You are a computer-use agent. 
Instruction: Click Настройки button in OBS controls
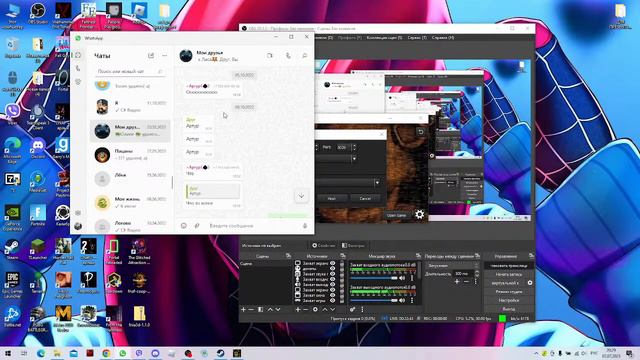pos(509,300)
